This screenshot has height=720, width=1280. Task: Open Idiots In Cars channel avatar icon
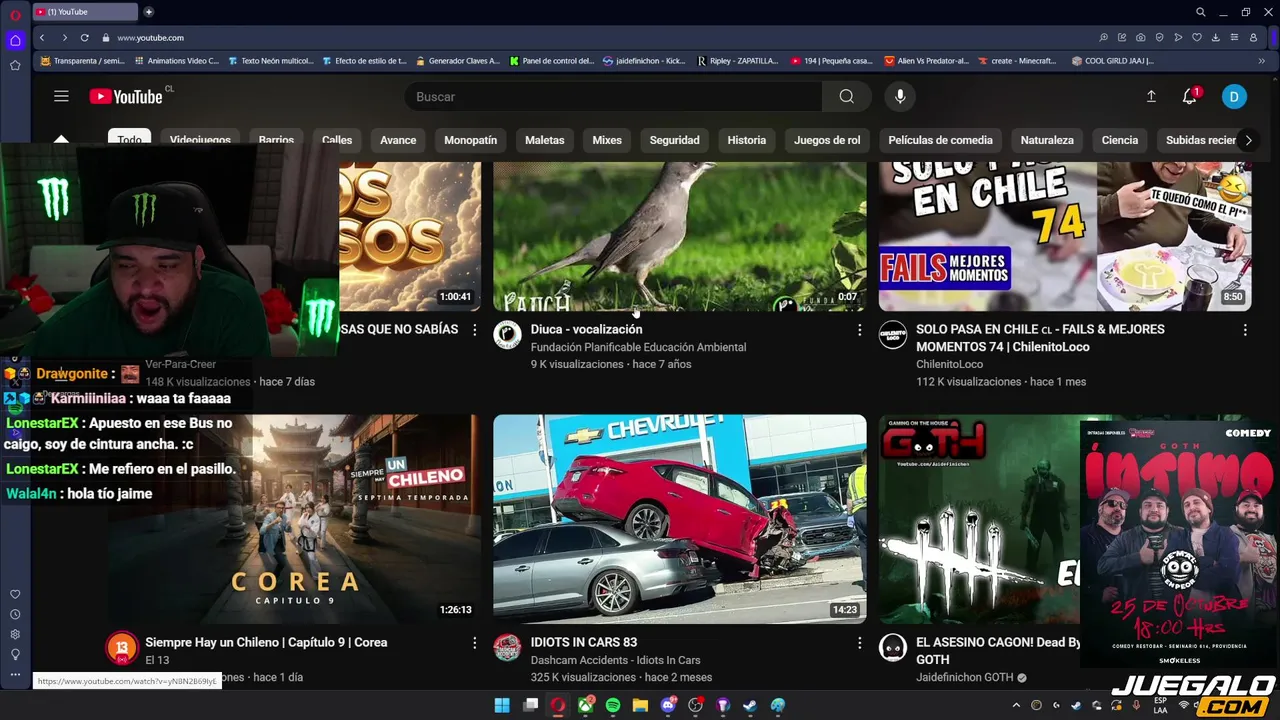click(507, 647)
